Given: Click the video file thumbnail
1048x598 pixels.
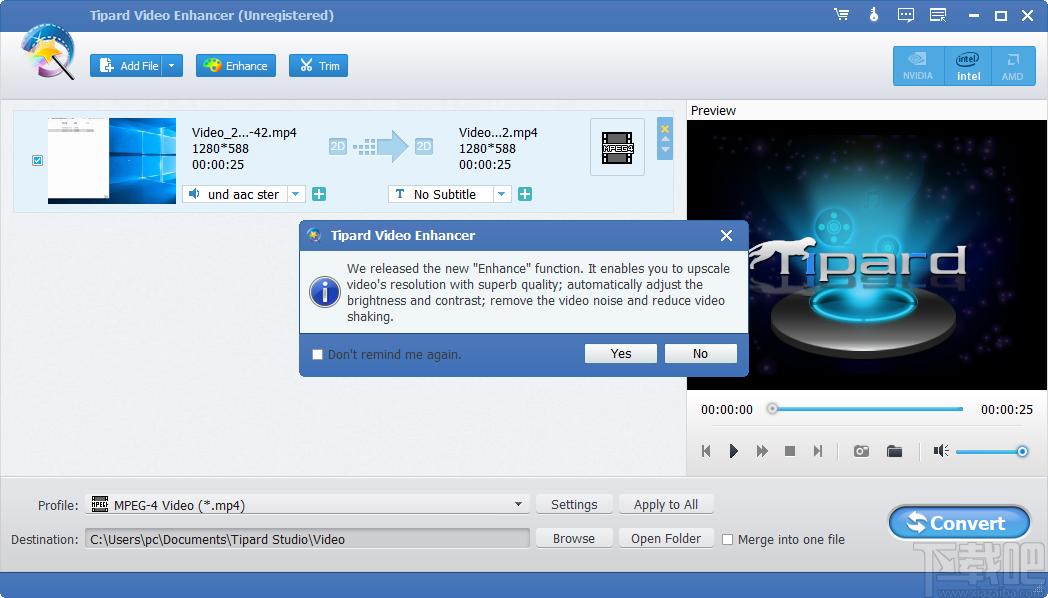Looking at the screenshot, I should [112, 161].
